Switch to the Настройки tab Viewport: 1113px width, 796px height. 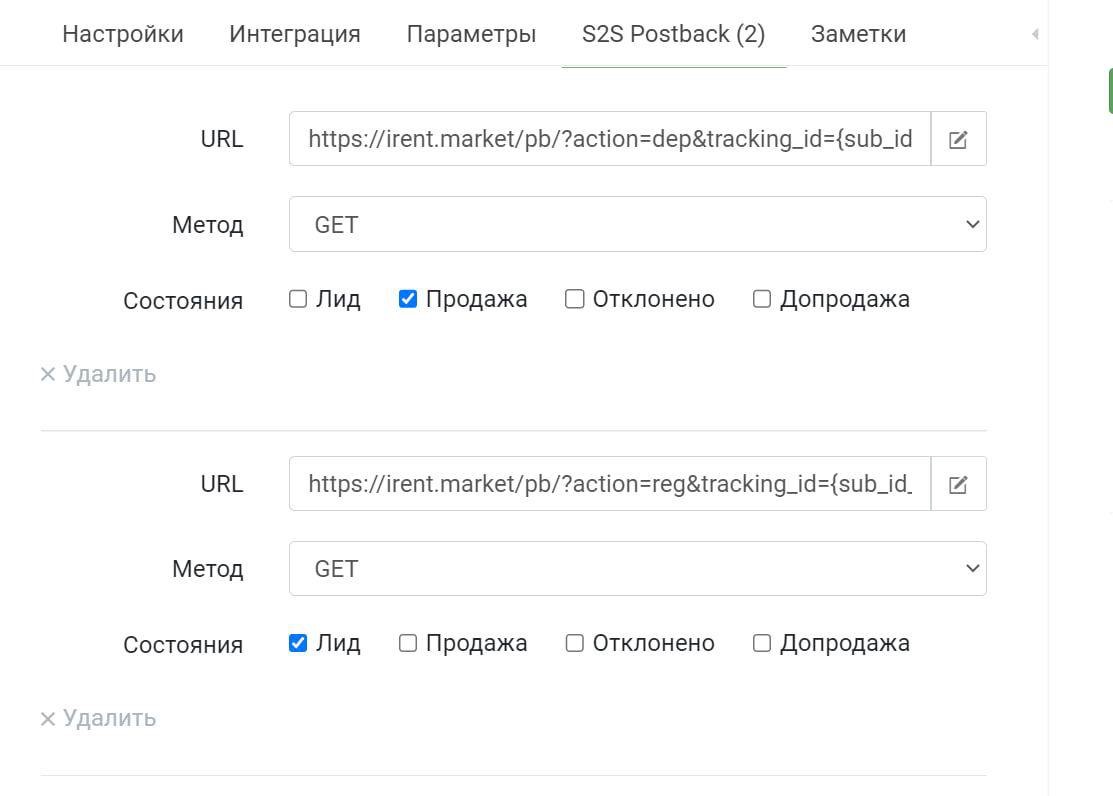pyautogui.click(x=123, y=34)
